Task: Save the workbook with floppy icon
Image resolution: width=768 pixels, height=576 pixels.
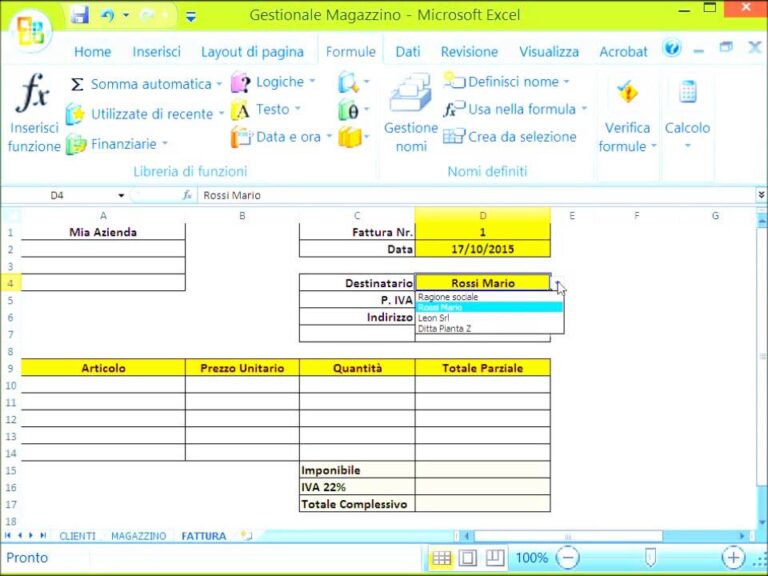Action: click(79, 15)
